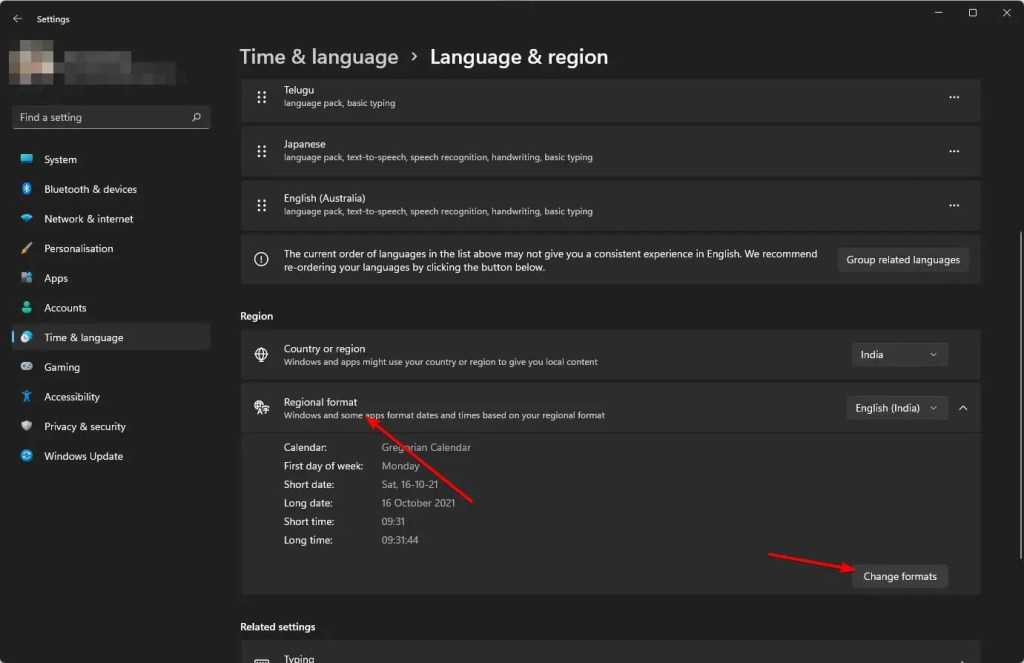Open the English (India) regional format dropdown
1024x663 pixels.
896,408
